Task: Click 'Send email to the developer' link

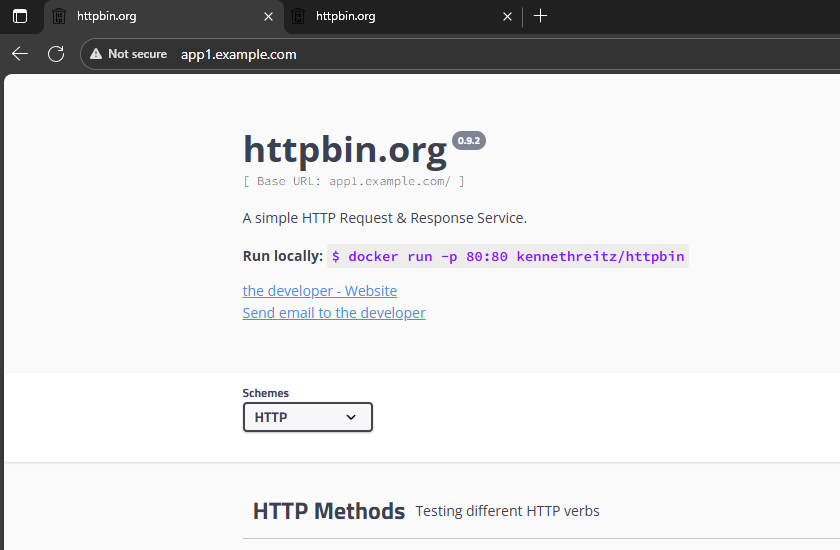Action: point(334,313)
